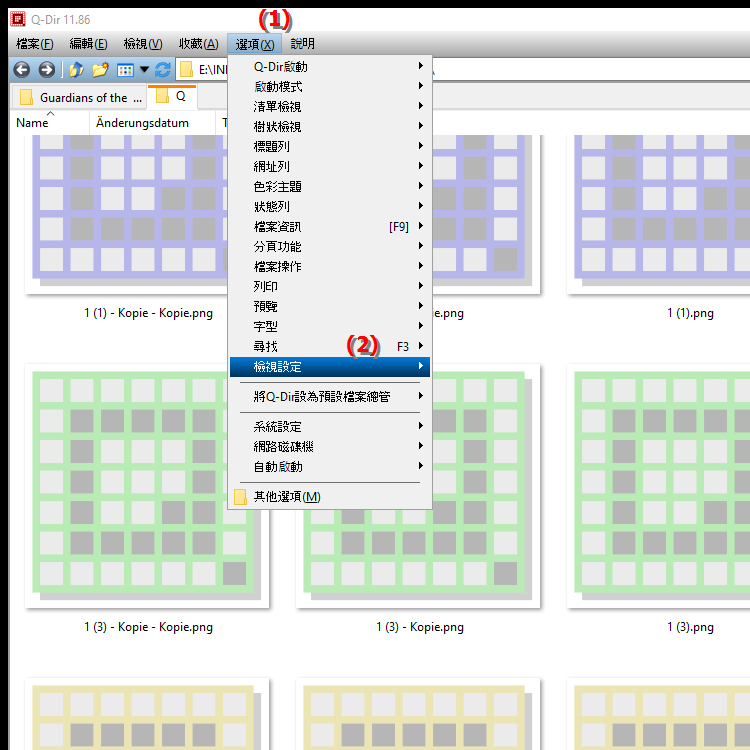
Task: Click the back navigation arrow
Action: coord(22,70)
